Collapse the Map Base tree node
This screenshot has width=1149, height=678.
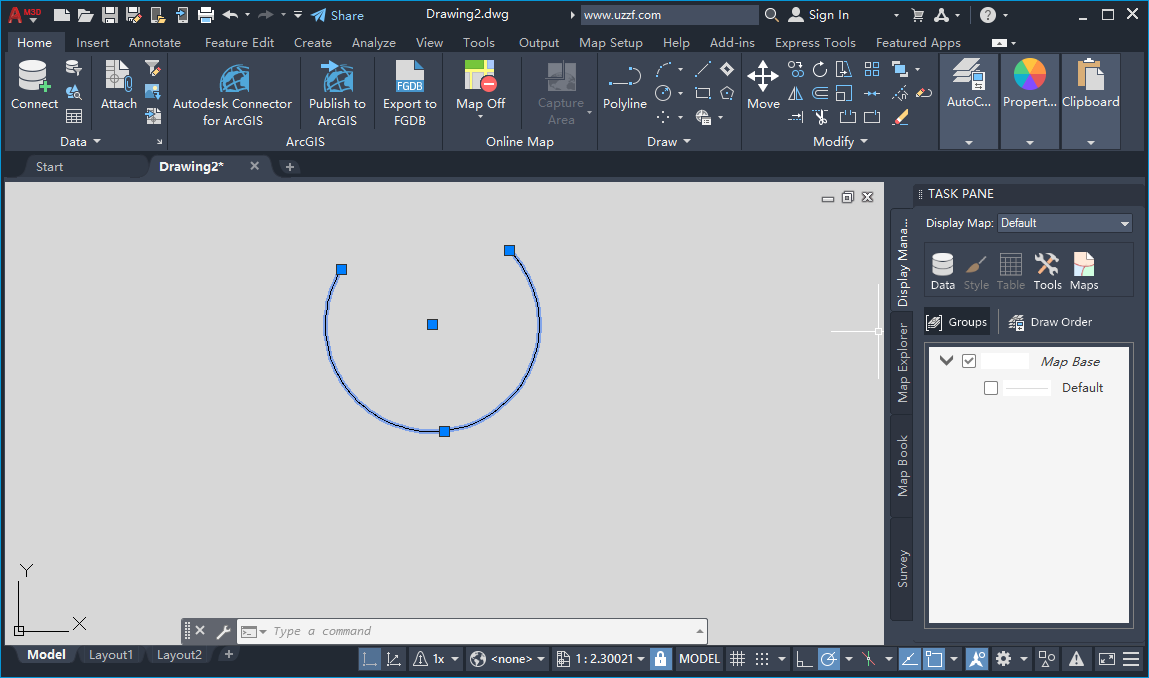tap(945, 360)
